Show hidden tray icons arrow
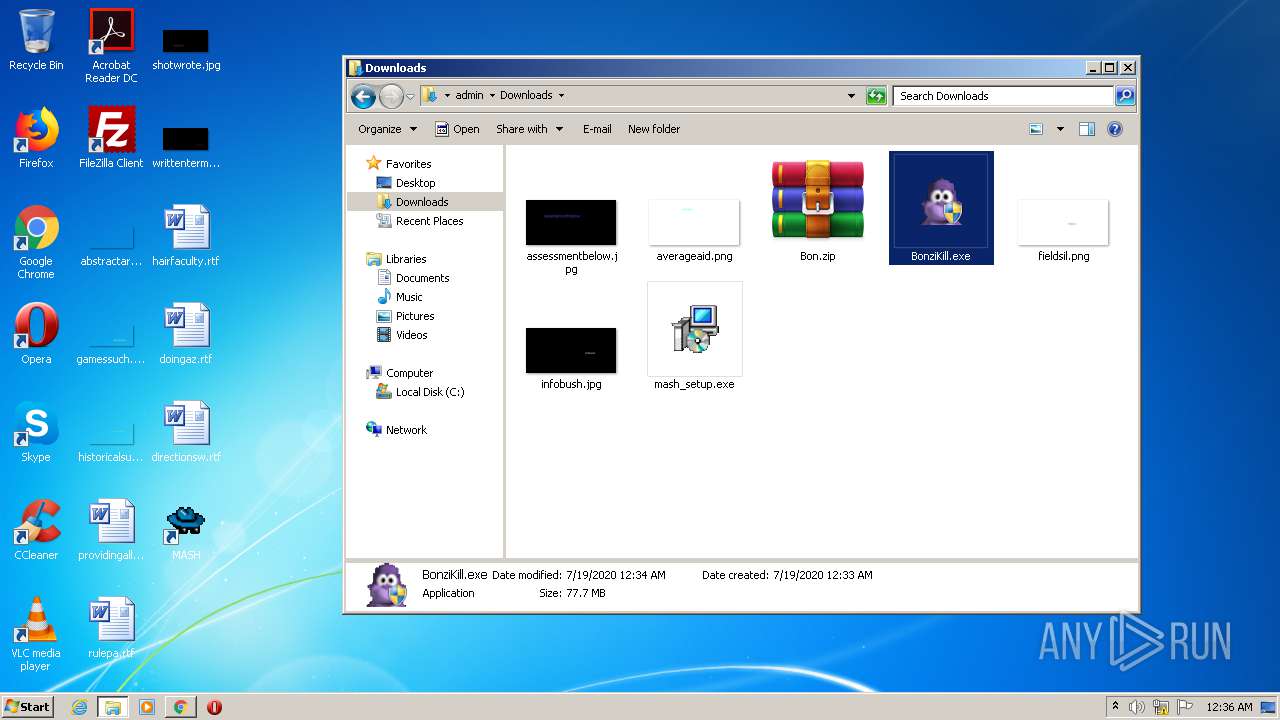This screenshot has height=720, width=1280. 1115,707
